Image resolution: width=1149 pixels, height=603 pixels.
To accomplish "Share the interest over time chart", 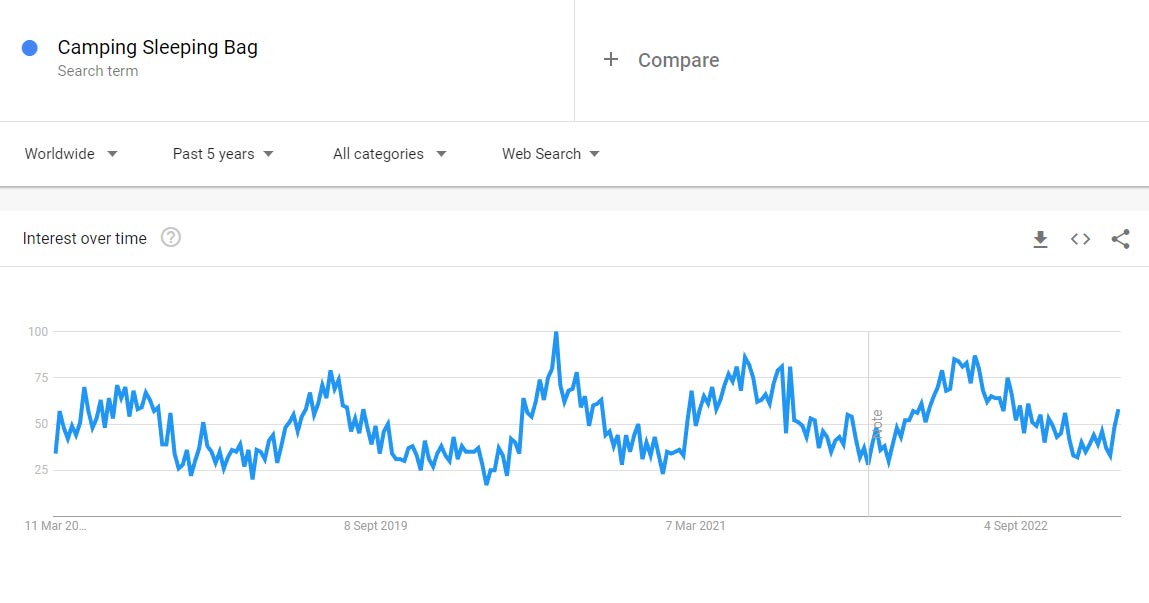I will pyautogui.click(x=1120, y=239).
